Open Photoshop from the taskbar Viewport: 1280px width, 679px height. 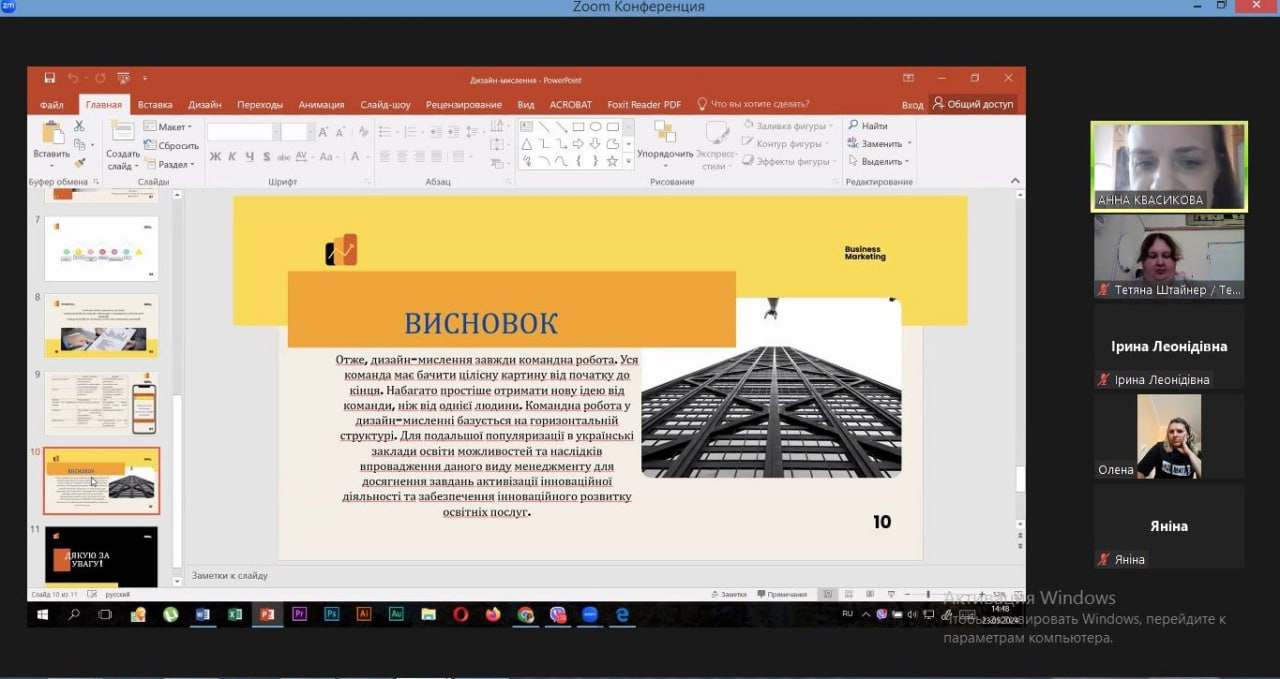[331, 614]
